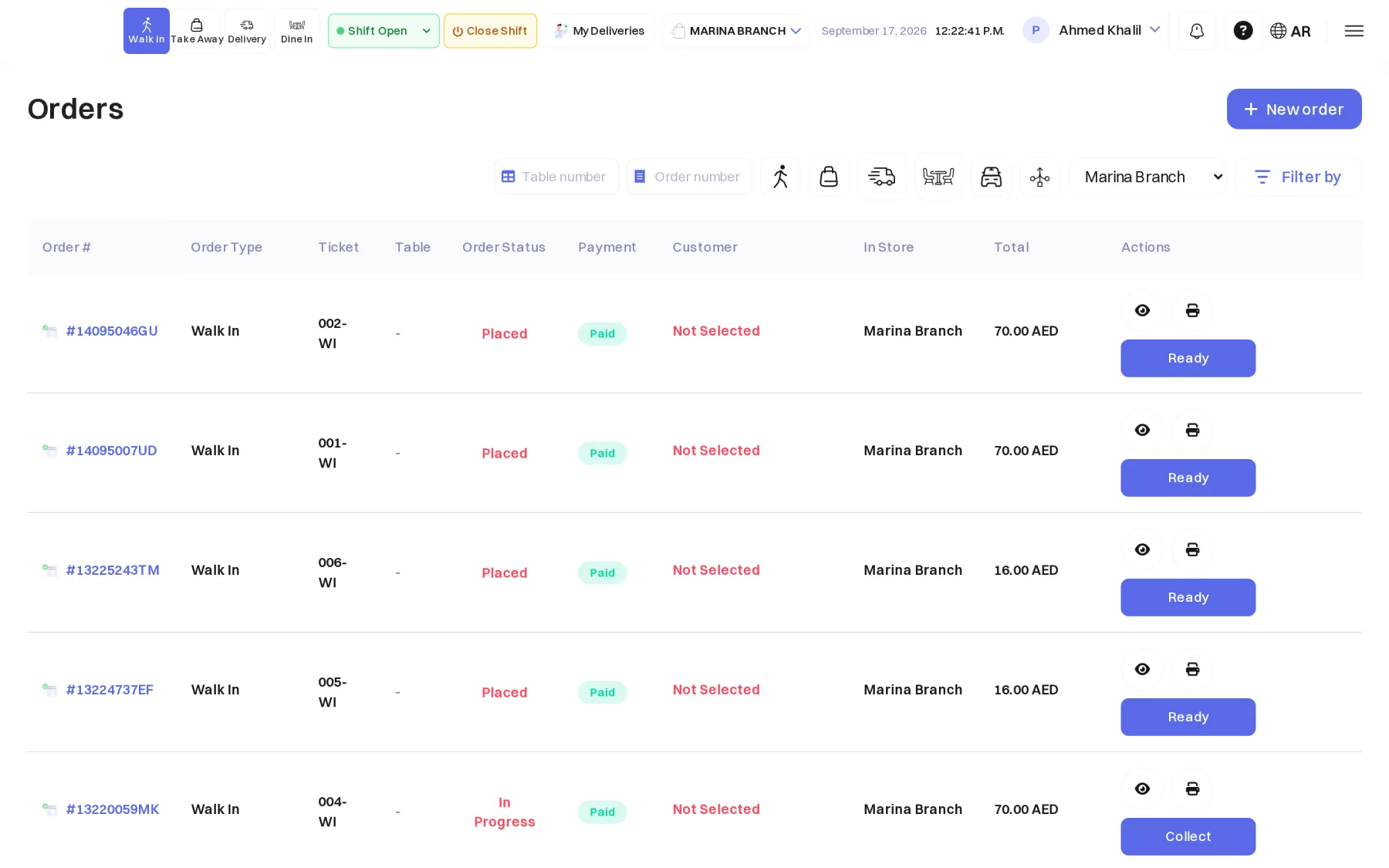This screenshot has width=1389, height=868.
Task: Open notifications bell
Action: click(1197, 31)
